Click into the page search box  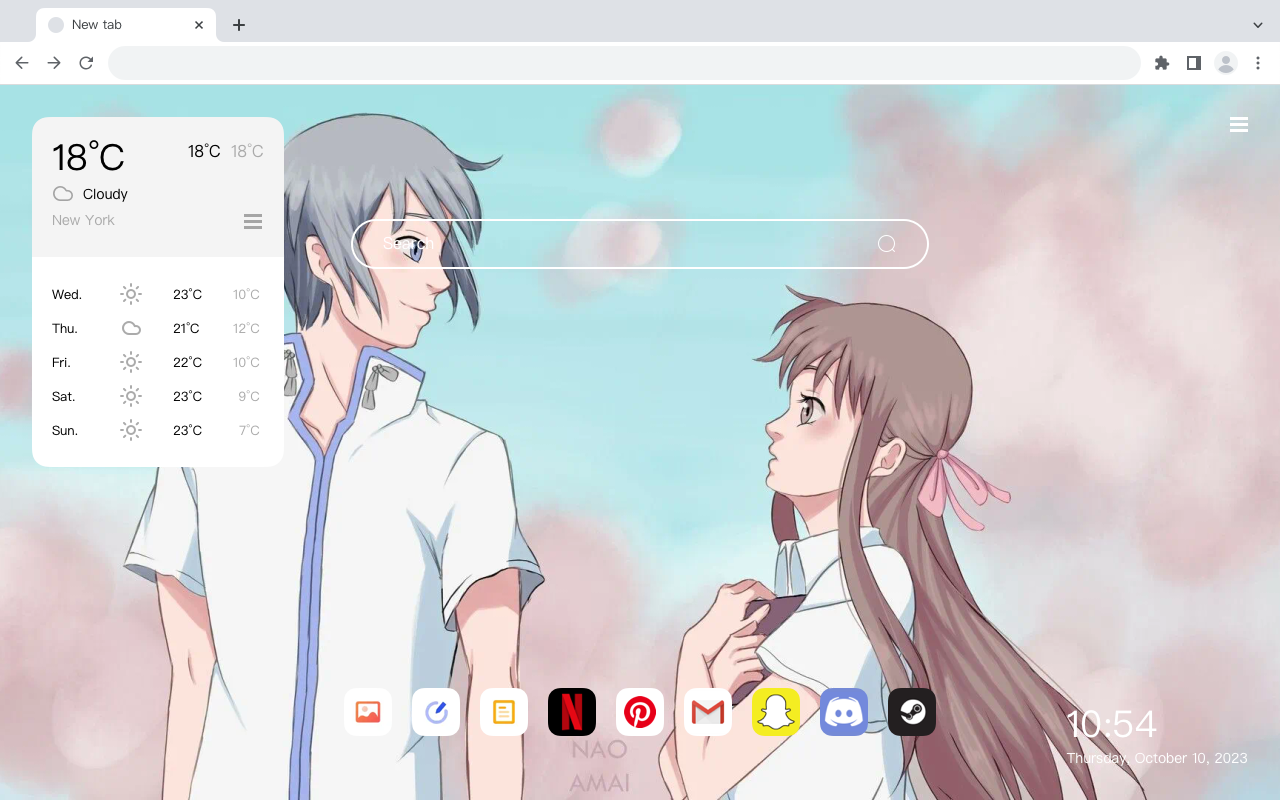pos(640,244)
